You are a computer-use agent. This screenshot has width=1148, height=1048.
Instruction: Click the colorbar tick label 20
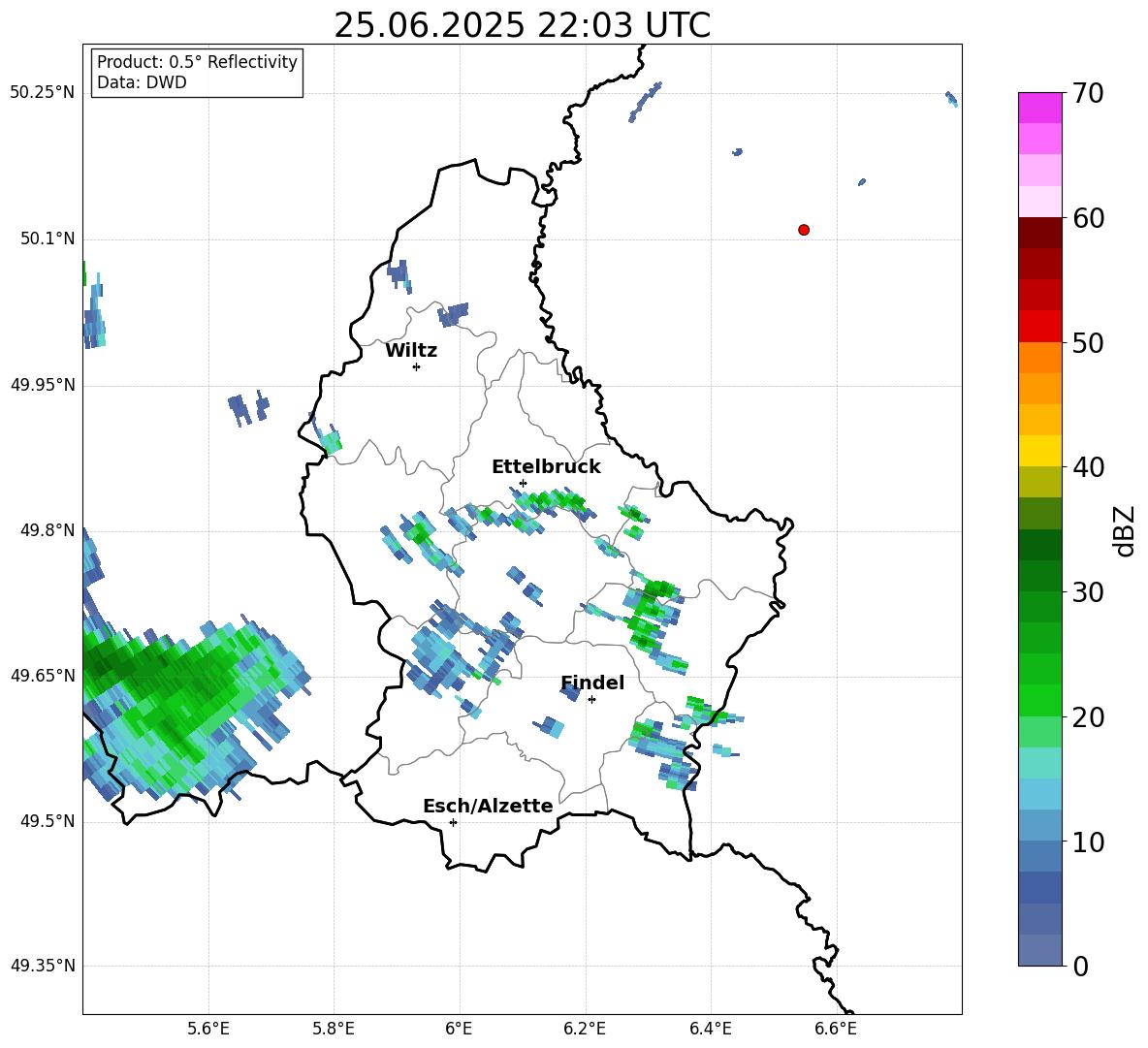pos(1088,717)
